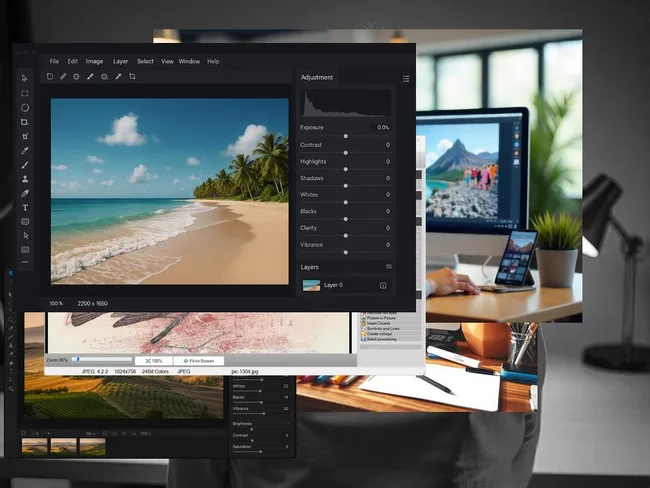Click the magnifier zoom icon in the options bar
The width and height of the screenshot is (650, 488).
point(104,77)
